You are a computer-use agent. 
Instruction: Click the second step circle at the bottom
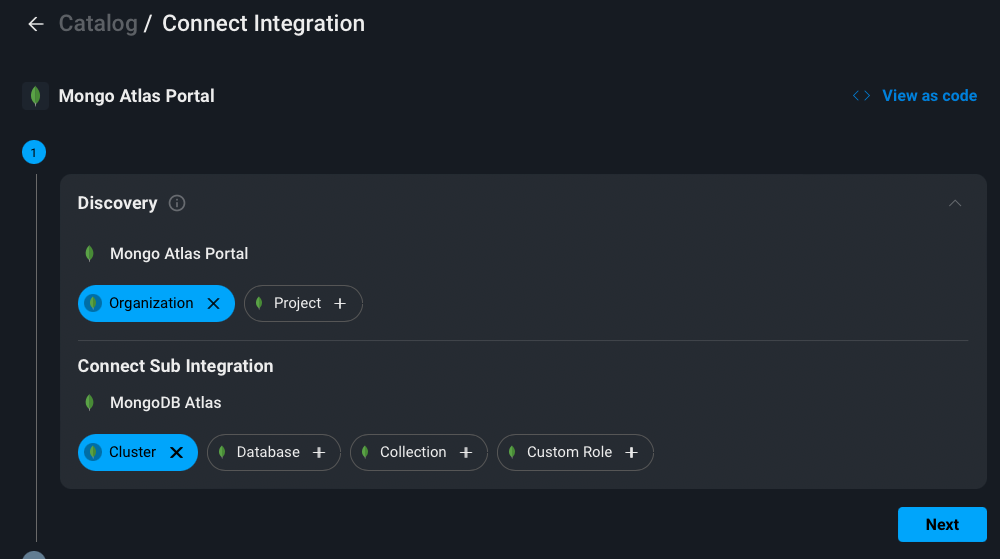(34, 555)
